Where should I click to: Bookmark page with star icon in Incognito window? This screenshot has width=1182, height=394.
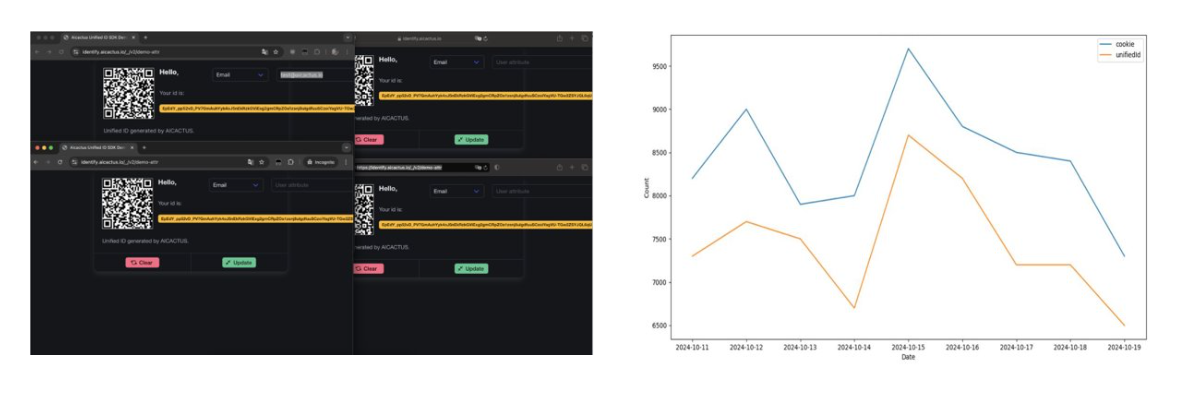coord(262,162)
